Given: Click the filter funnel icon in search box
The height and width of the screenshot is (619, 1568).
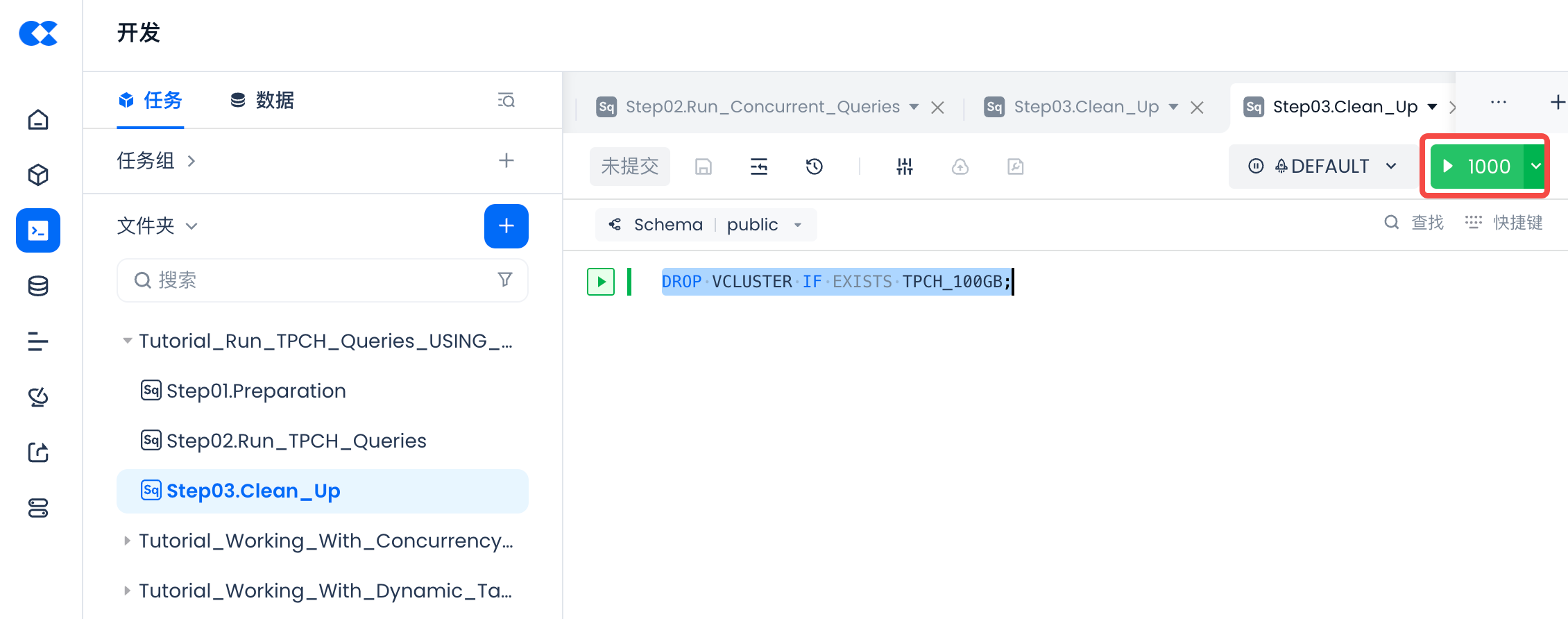Looking at the screenshot, I should [505, 280].
